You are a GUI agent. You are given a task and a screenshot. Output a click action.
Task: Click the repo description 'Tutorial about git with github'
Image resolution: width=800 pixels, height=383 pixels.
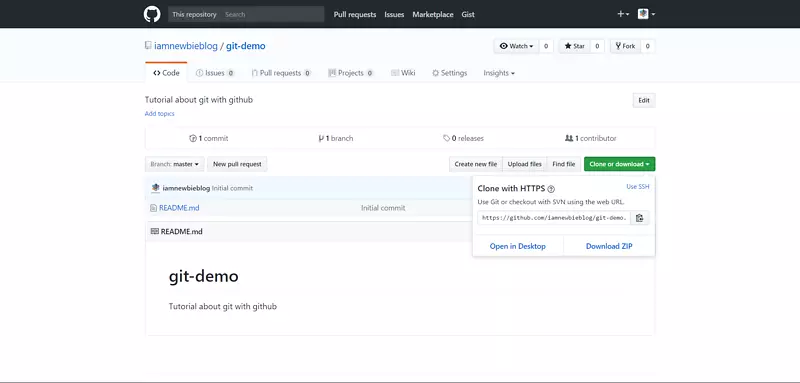pyautogui.click(x=199, y=100)
